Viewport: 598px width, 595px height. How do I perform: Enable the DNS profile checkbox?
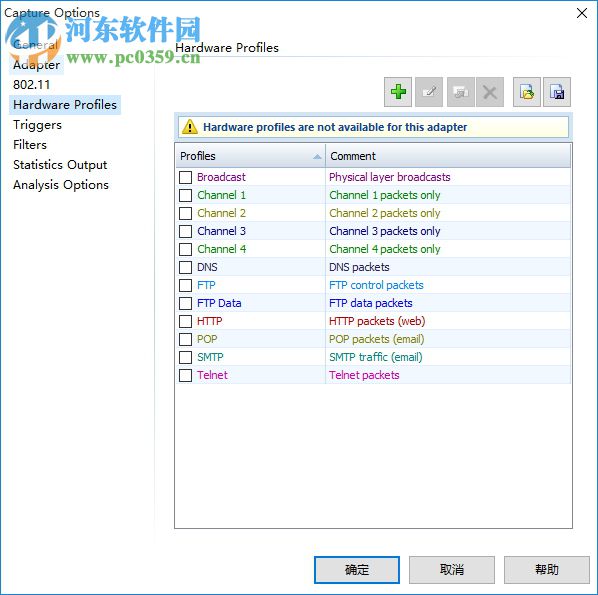click(x=186, y=267)
